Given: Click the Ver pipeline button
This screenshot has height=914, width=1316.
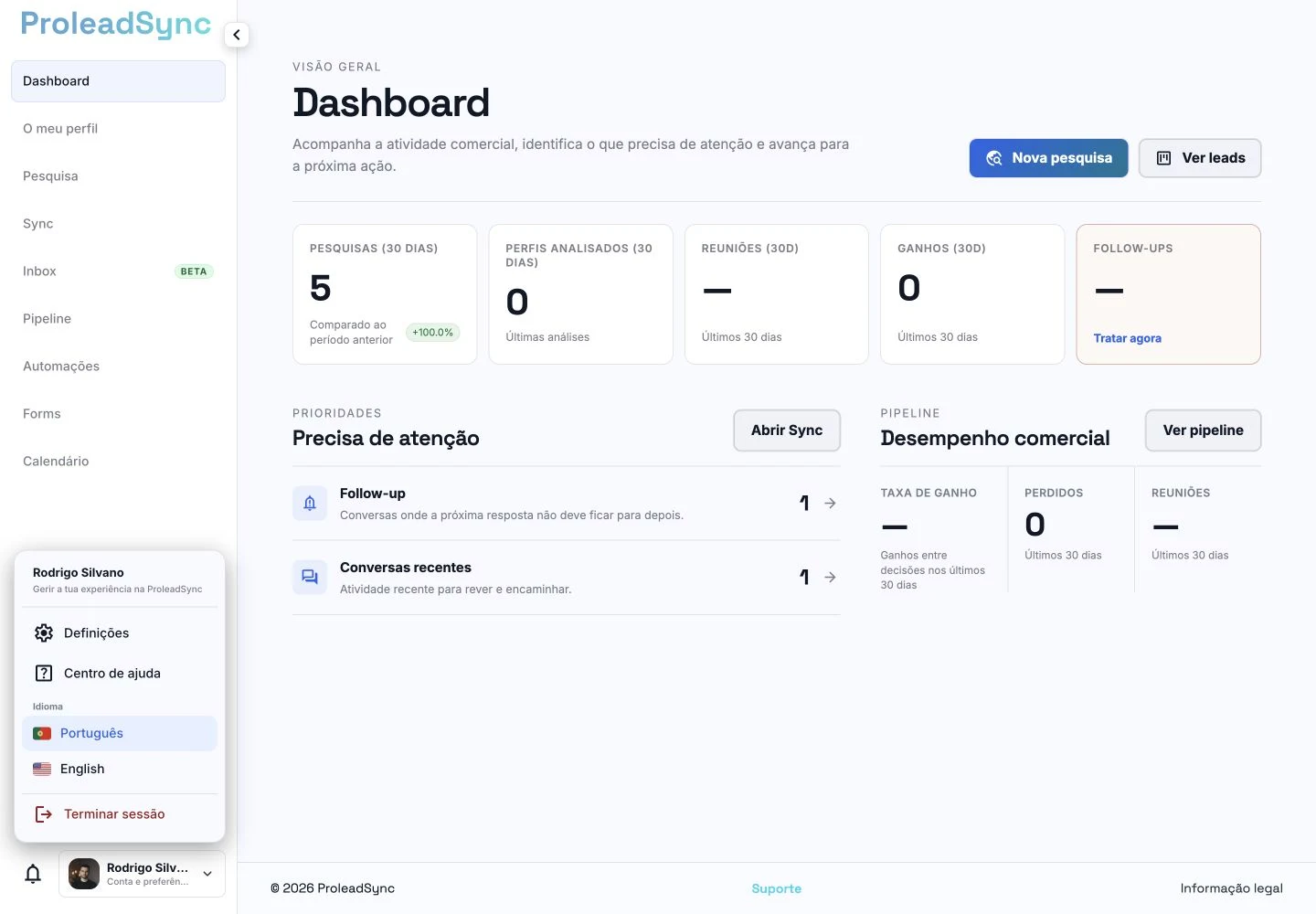Looking at the screenshot, I should click(x=1203, y=430).
